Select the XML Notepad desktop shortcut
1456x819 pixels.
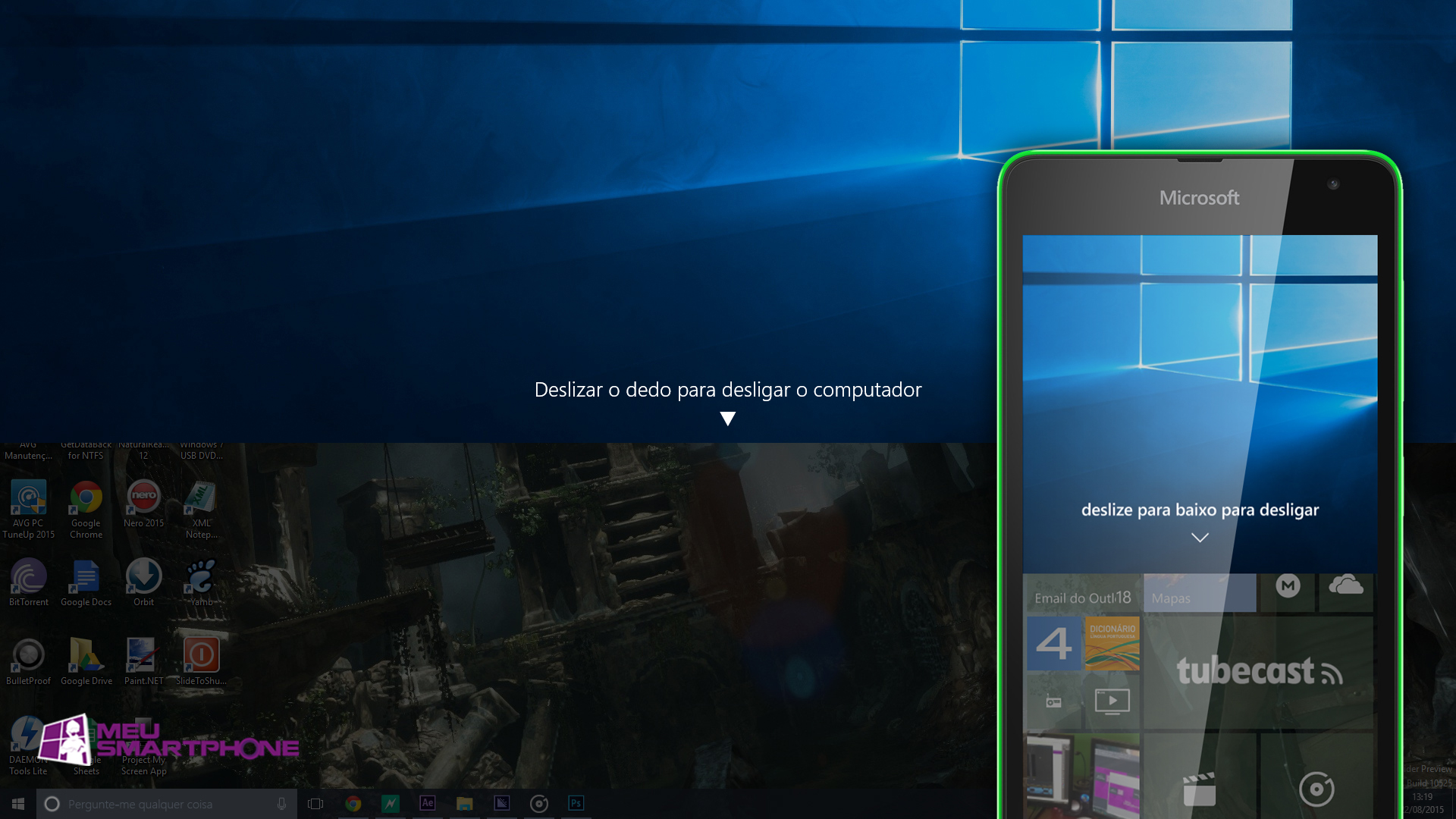pyautogui.click(x=201, y=509)
